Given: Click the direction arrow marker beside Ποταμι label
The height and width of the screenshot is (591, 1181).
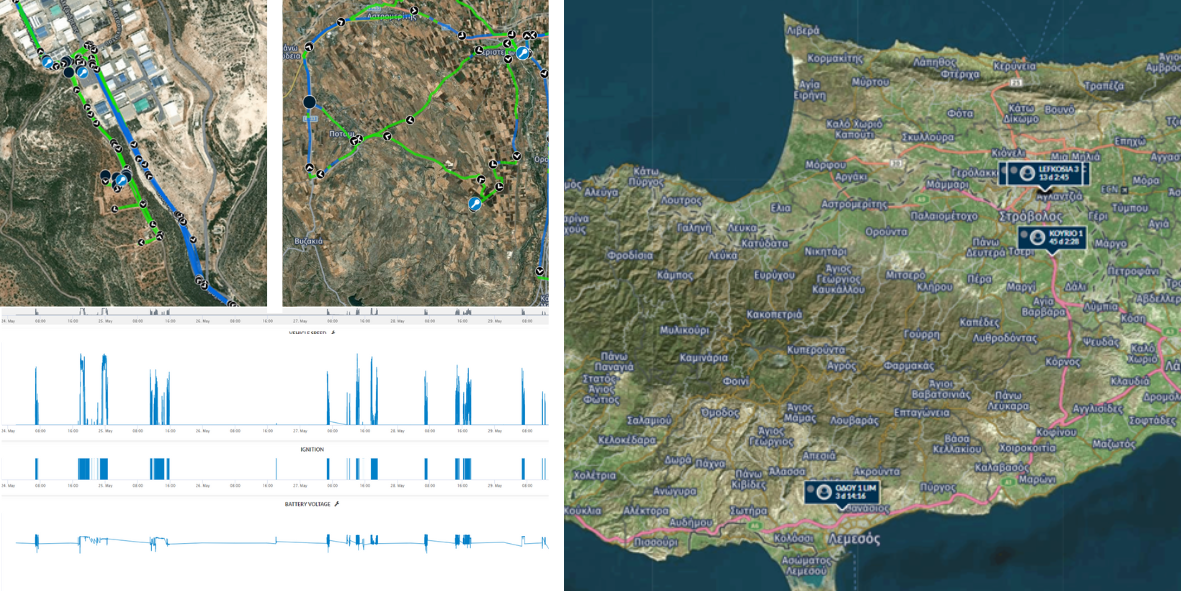Looking at the screenshot, I should [355, 141].
